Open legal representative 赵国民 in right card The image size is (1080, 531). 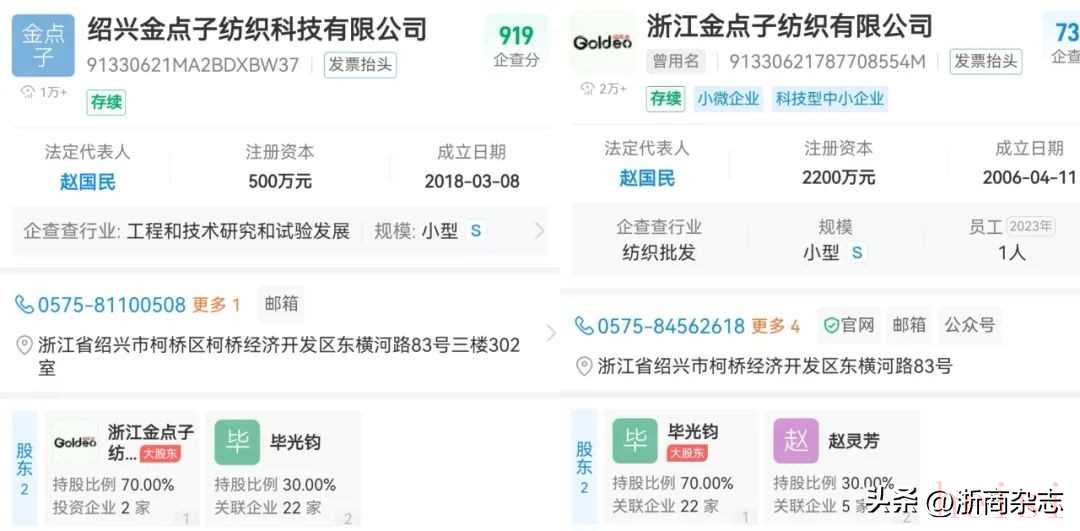point(647,178)
